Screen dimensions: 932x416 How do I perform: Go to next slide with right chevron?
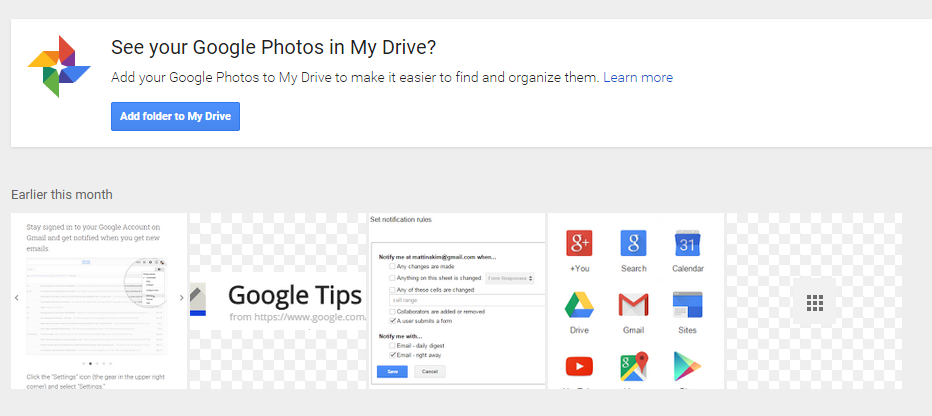pos(182,297)
